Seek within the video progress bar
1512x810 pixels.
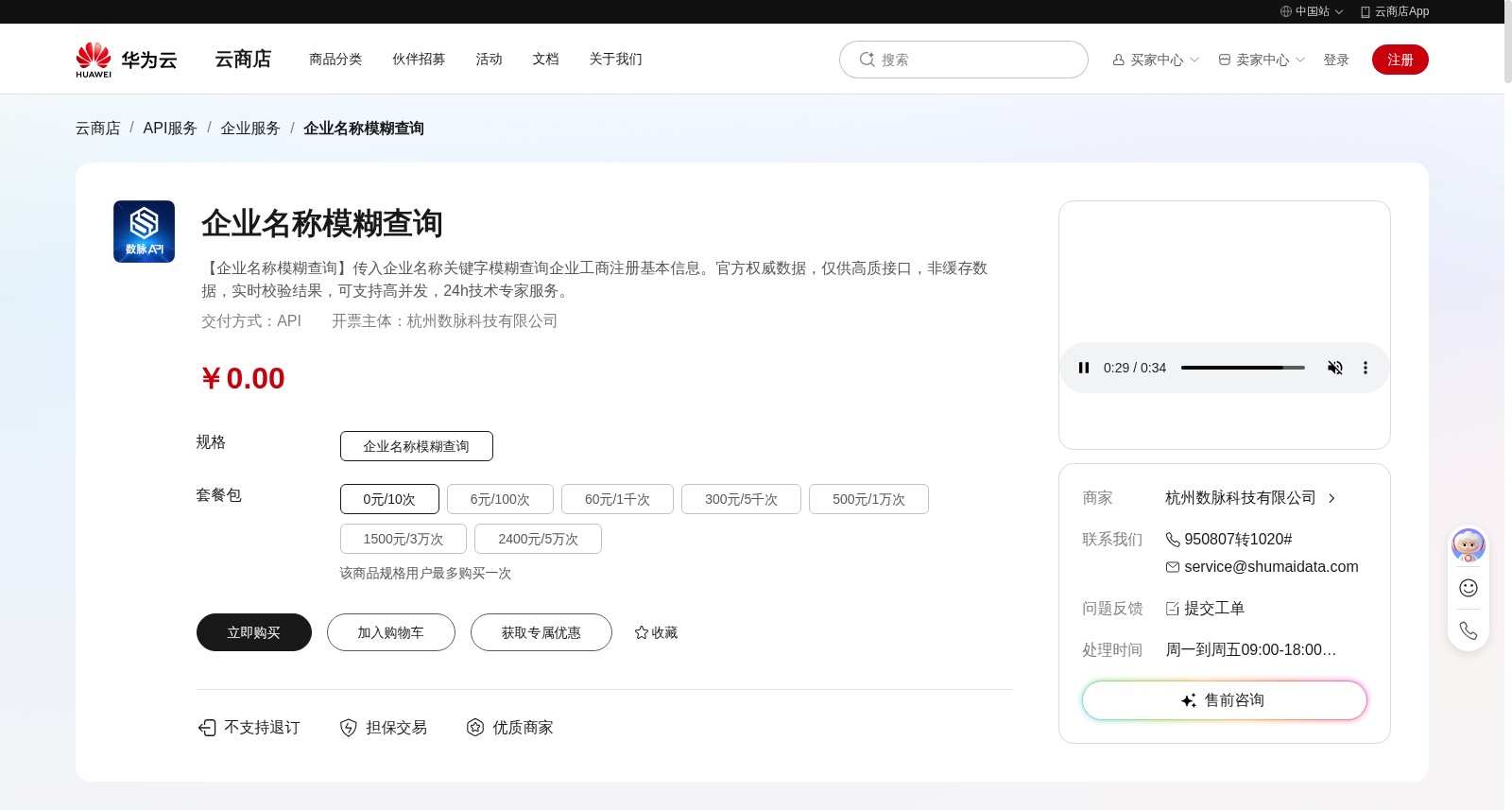click(x=1243, y=368)
